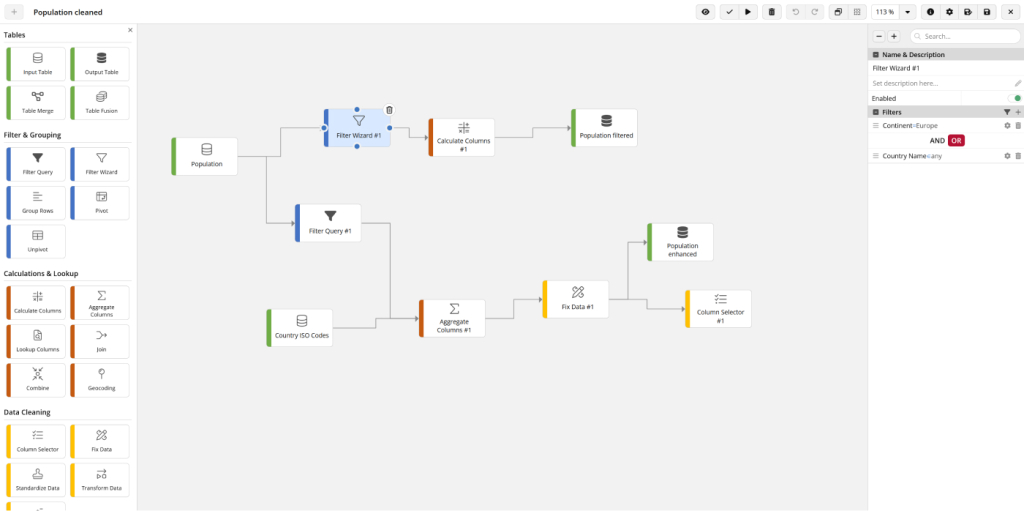Viewport: 1024px width, 511px height.
Task: Select the Group Rows tool
Action: tap(36, 203)
